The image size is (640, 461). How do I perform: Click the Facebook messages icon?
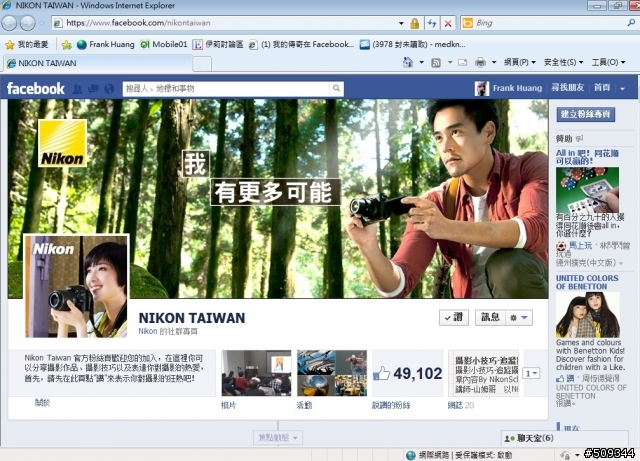93,89
